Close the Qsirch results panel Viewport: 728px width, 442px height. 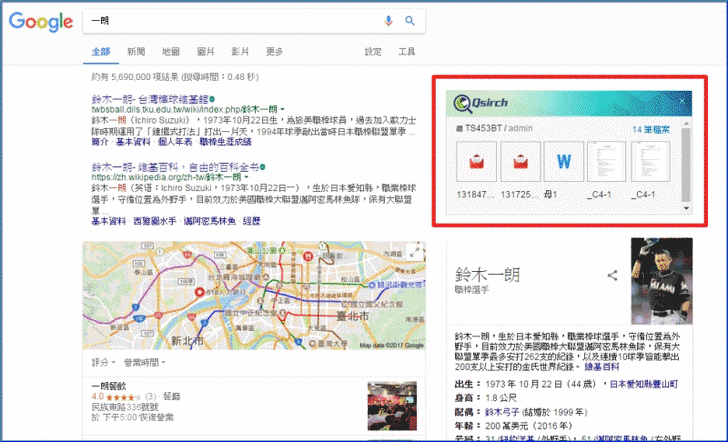683,101
